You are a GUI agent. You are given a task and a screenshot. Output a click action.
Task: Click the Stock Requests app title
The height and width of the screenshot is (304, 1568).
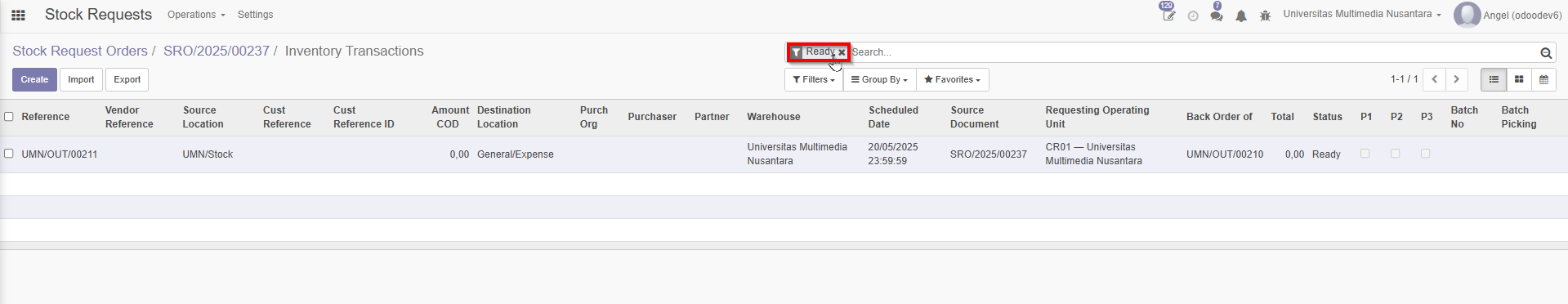tap(98, 15)
